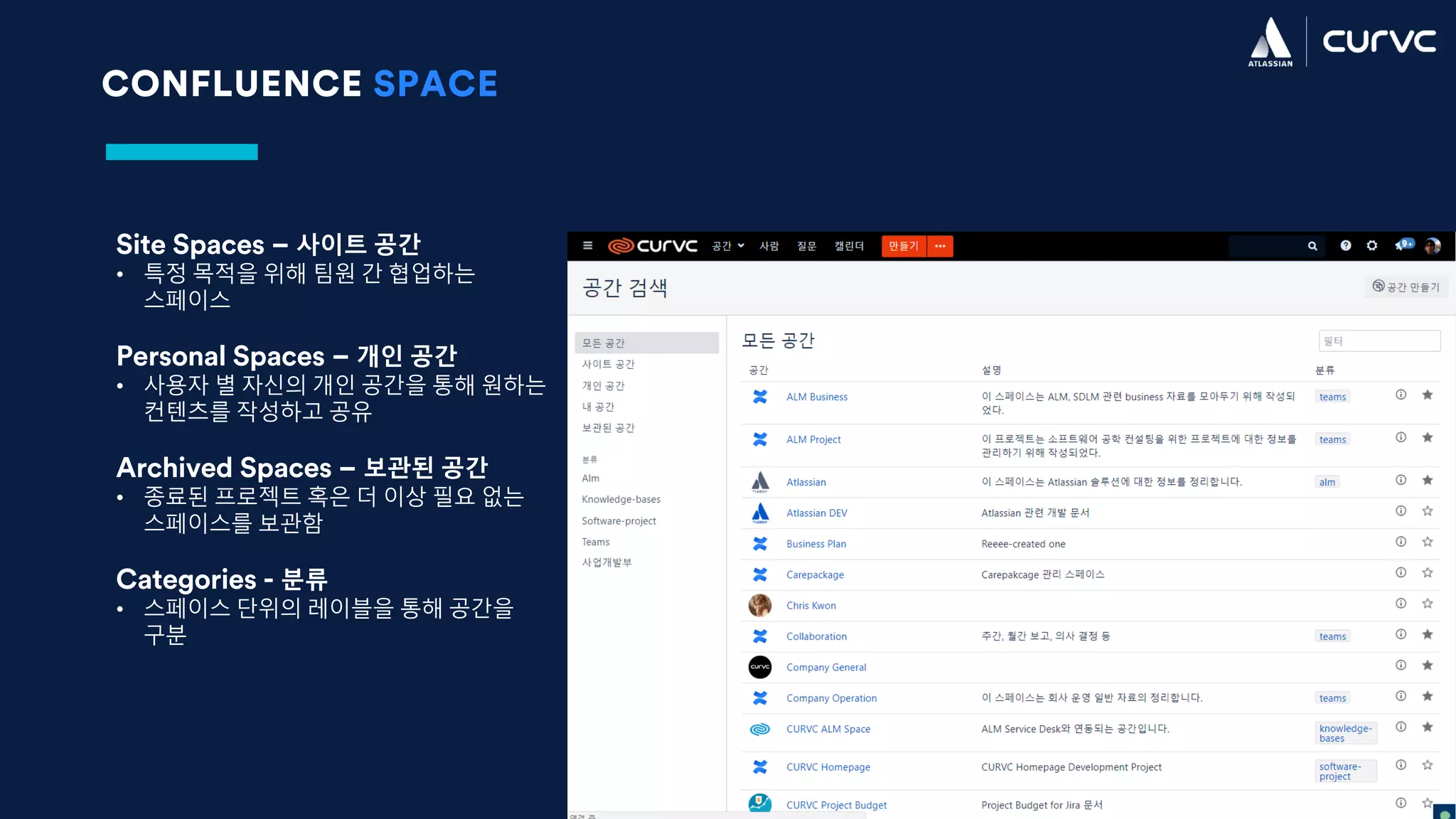Show info for ALM Project space
Screen dimensions: 1456x819
pos(1401,437)
